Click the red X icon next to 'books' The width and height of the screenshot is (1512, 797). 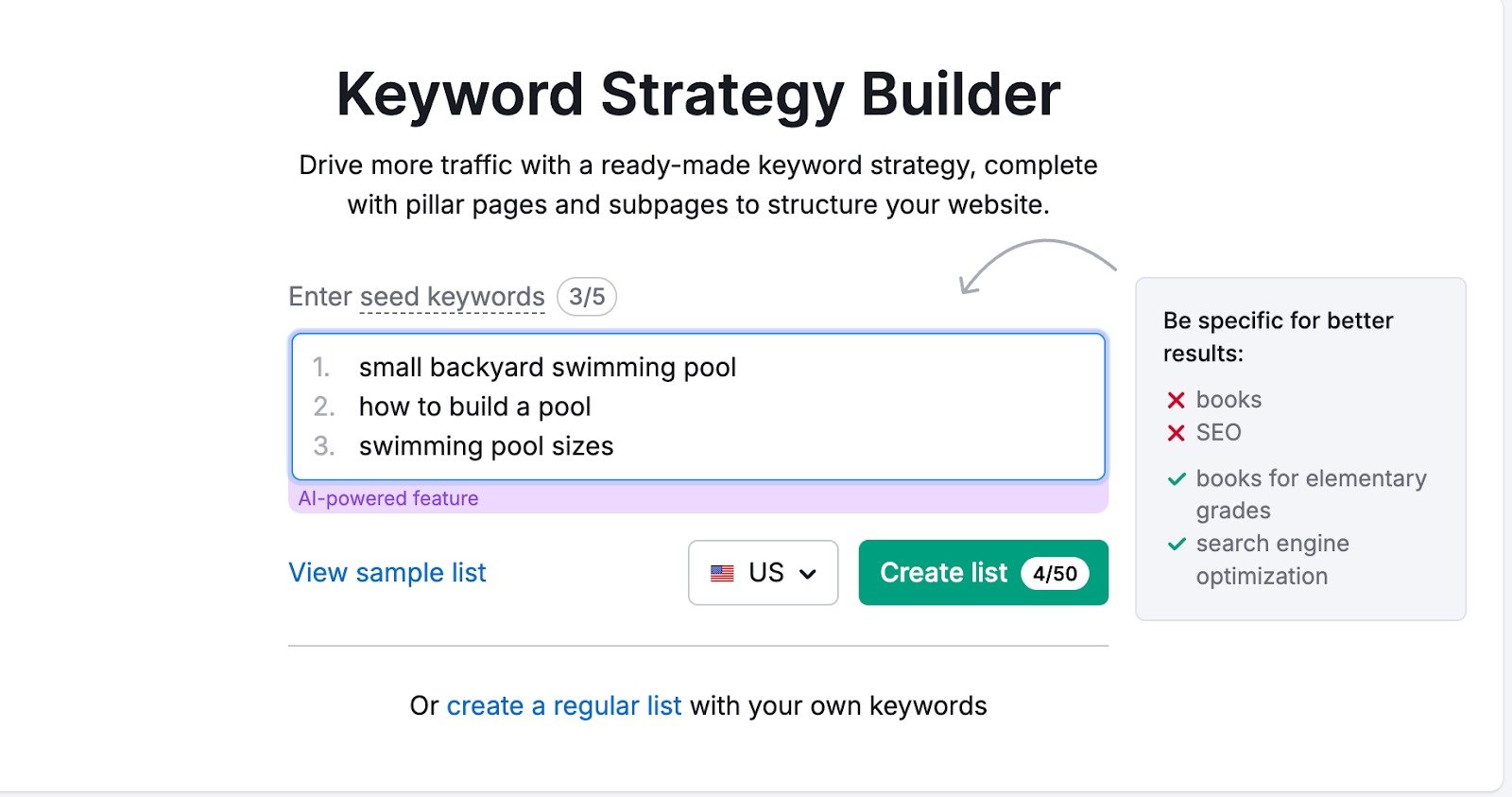pyautogui.click(x=1175, y=399)
